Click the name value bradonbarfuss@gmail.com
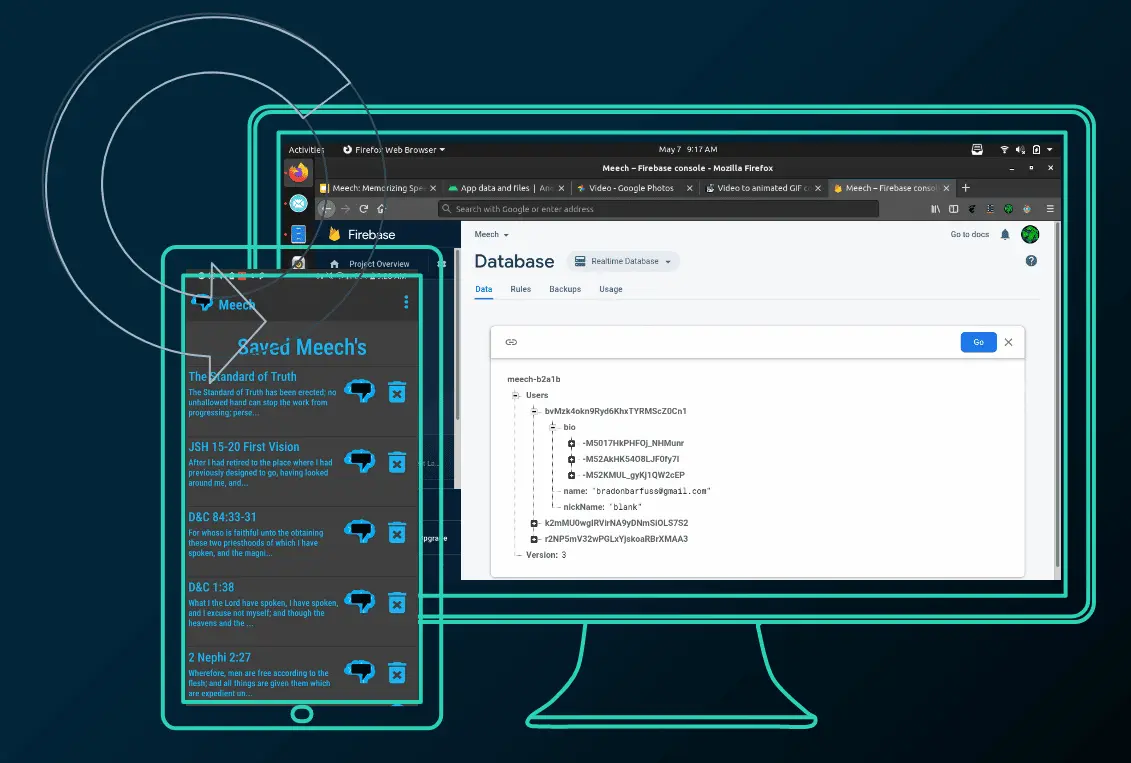 pyautogui.click(x=653, y=491)
